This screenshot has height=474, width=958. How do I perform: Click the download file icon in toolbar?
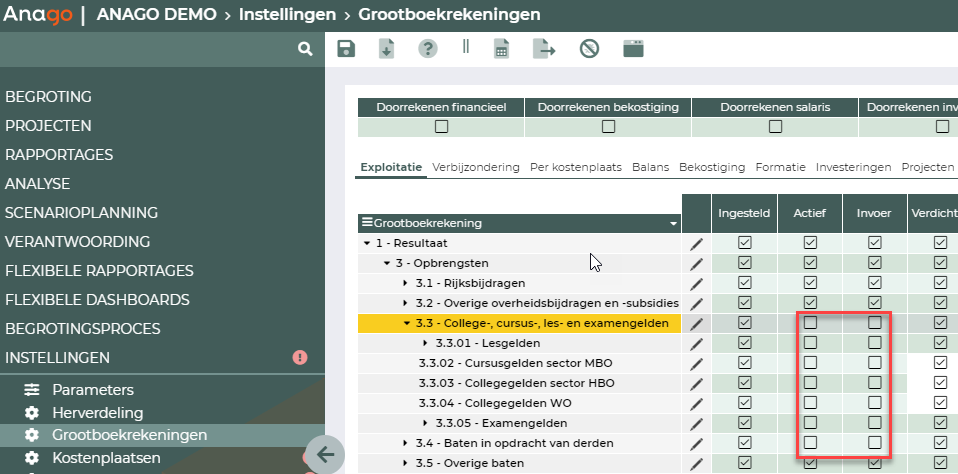pos(387,49)
